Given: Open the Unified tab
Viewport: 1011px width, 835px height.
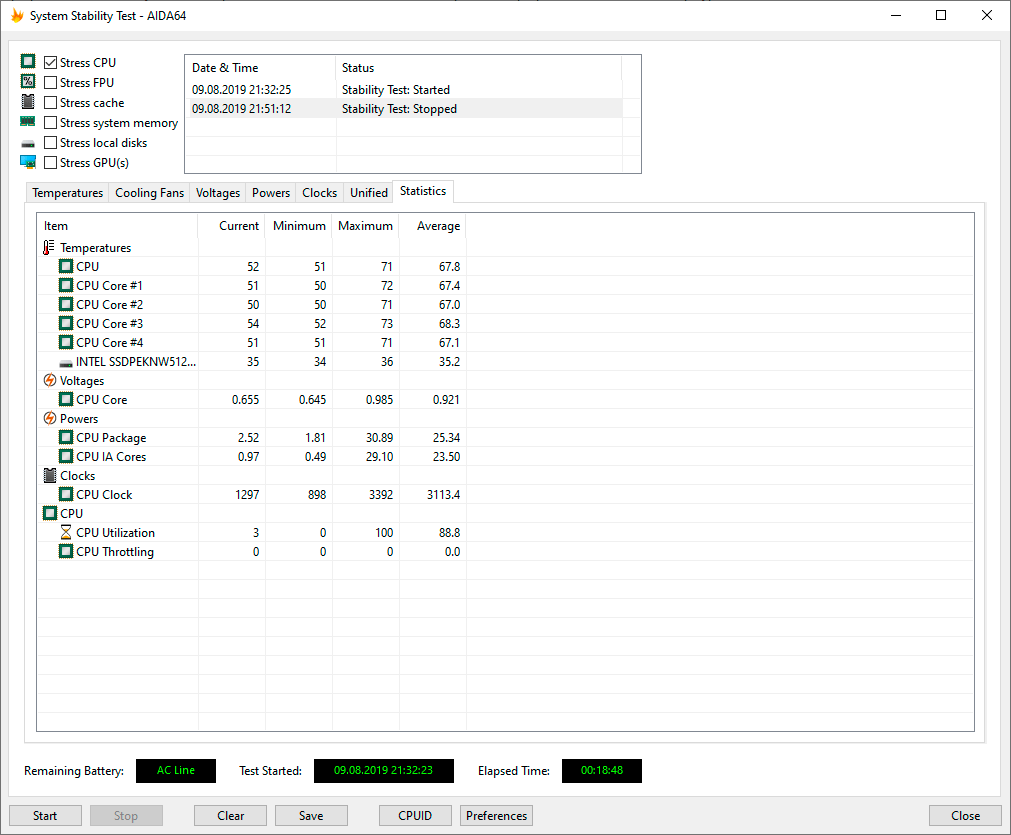Looking at the screenshot, I should (x=369, y=193).
